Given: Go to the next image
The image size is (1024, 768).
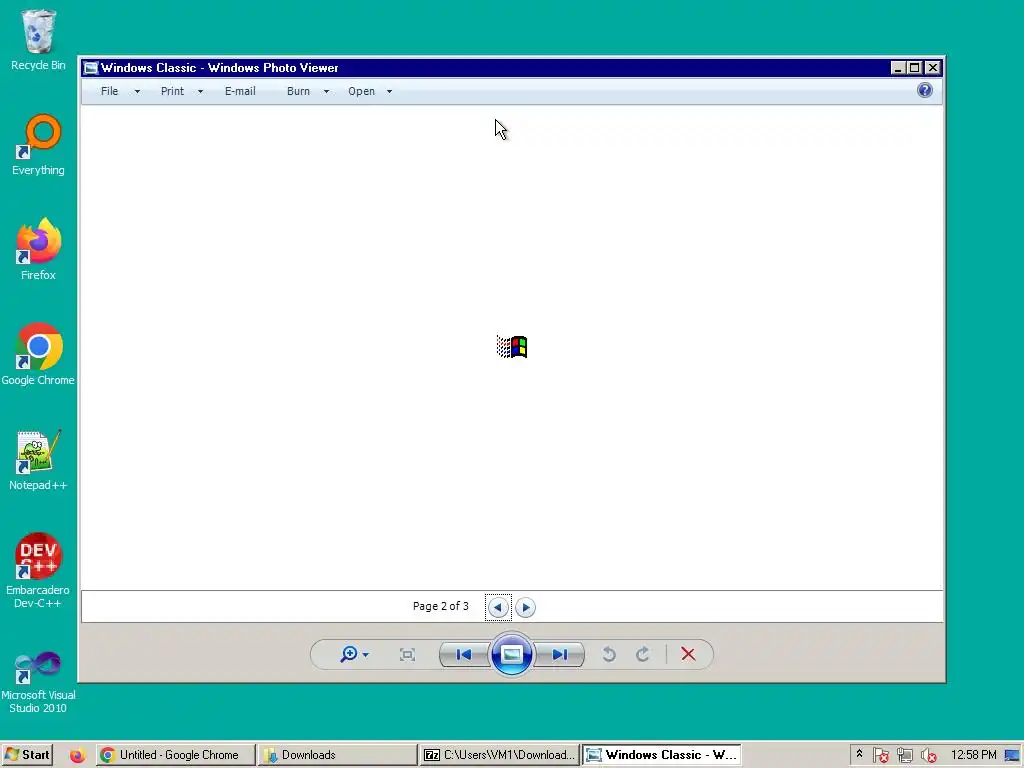Looking at the screenshot, I should coord(560,654).
